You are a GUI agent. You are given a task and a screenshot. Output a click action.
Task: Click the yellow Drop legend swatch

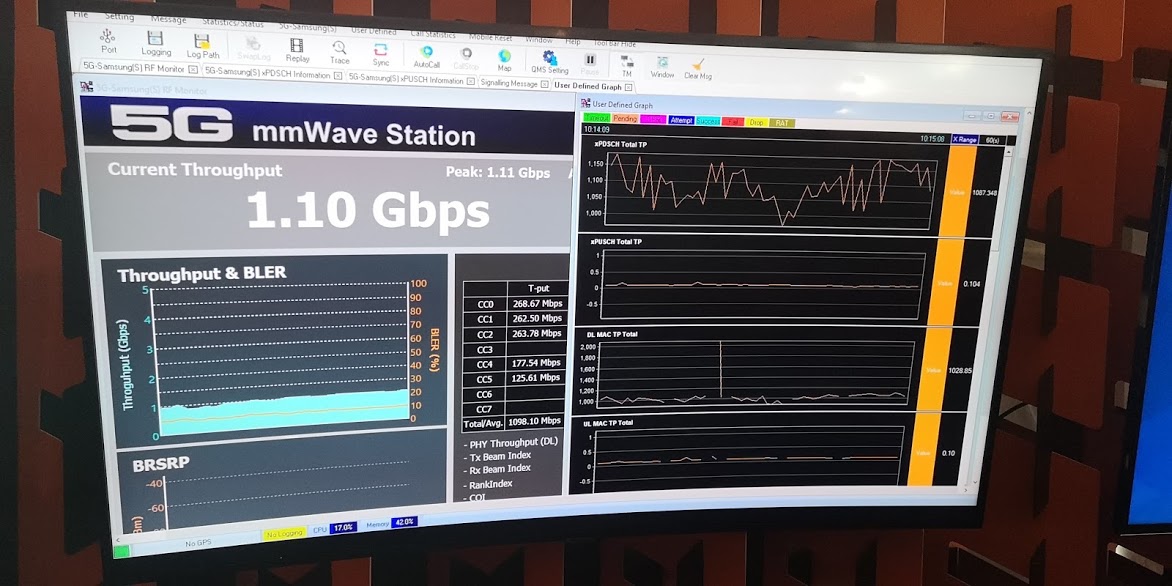[x=756, y=123]
